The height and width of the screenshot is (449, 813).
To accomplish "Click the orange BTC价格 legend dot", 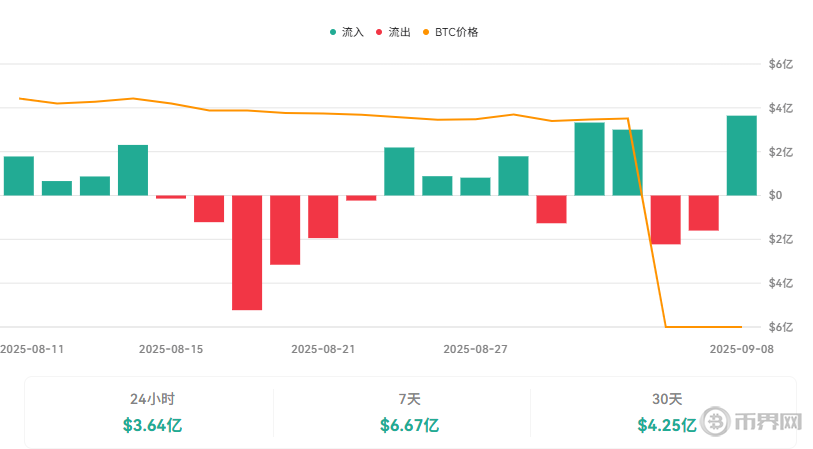I will click(426, 32).
